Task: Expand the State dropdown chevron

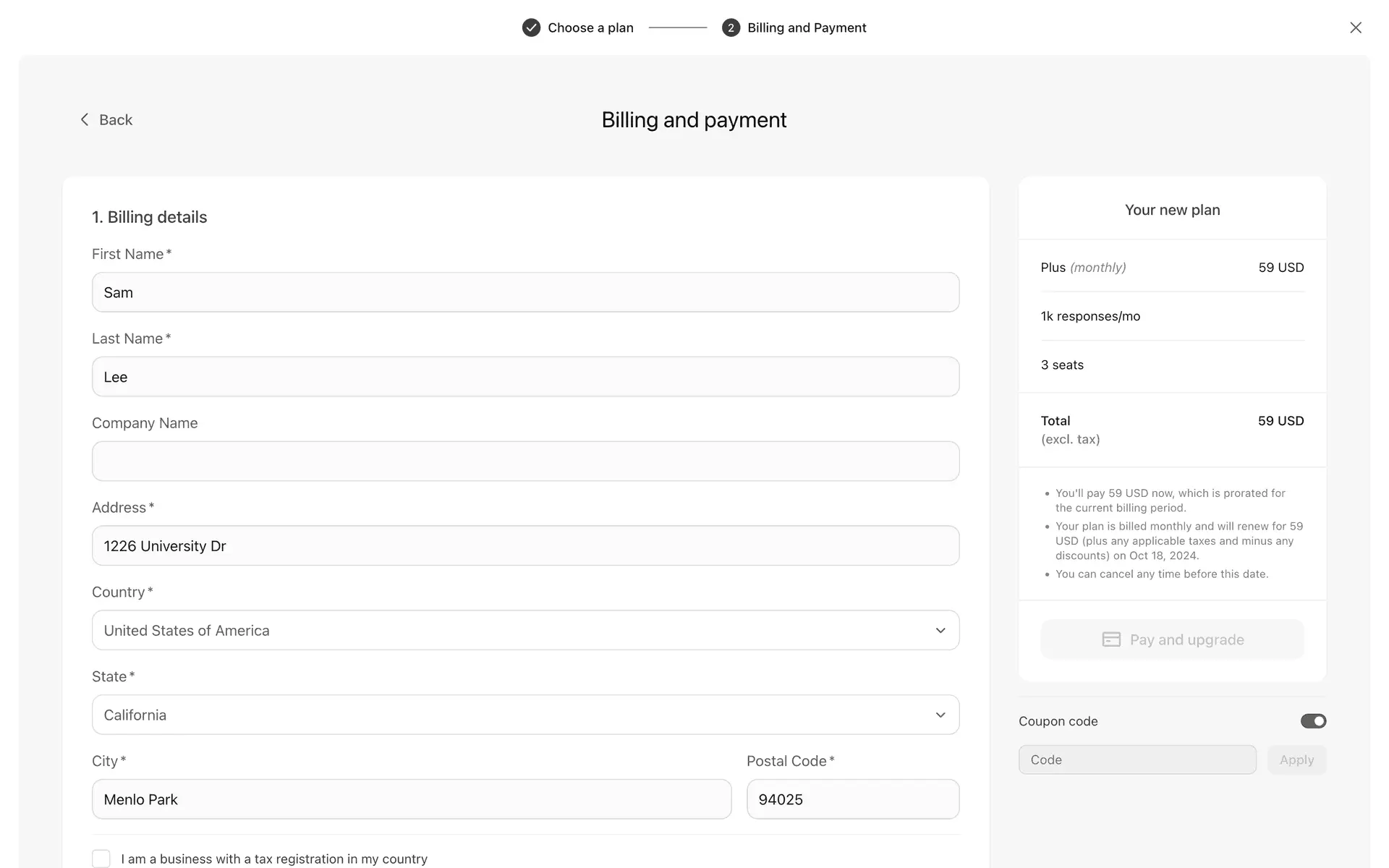Action: click(940, 715)
